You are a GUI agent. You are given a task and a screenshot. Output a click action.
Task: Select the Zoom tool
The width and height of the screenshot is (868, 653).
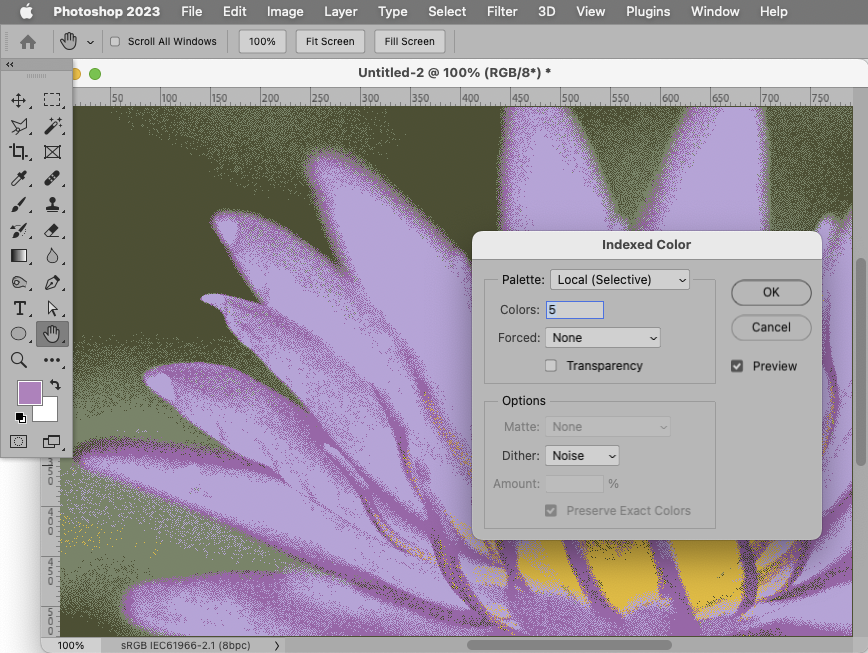(18, 360)
